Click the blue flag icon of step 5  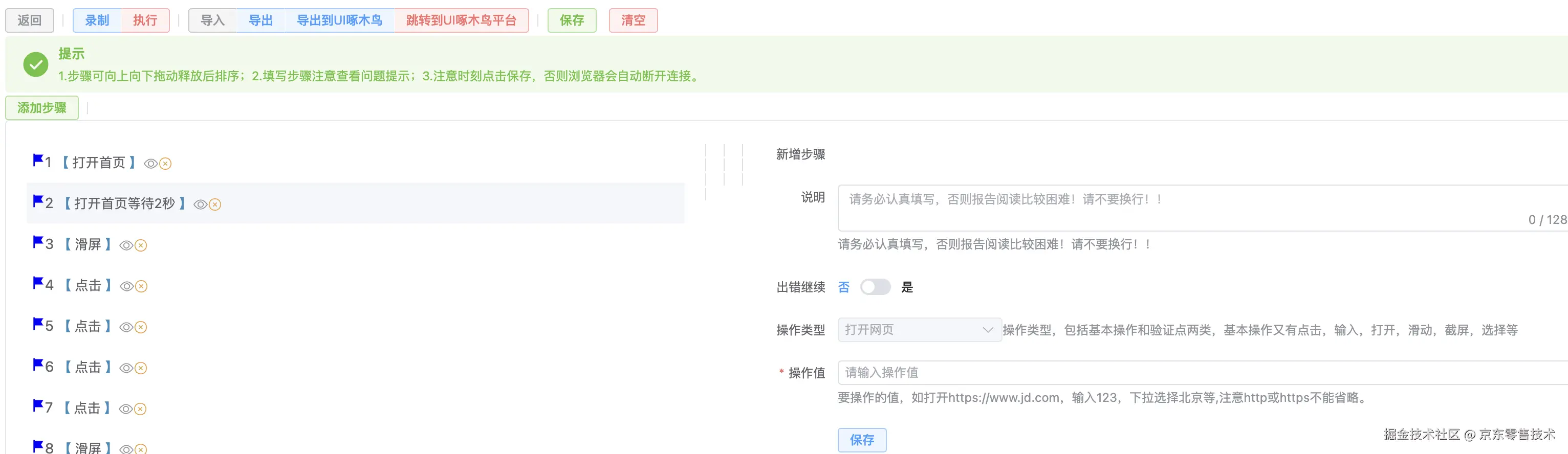[38, 323]
